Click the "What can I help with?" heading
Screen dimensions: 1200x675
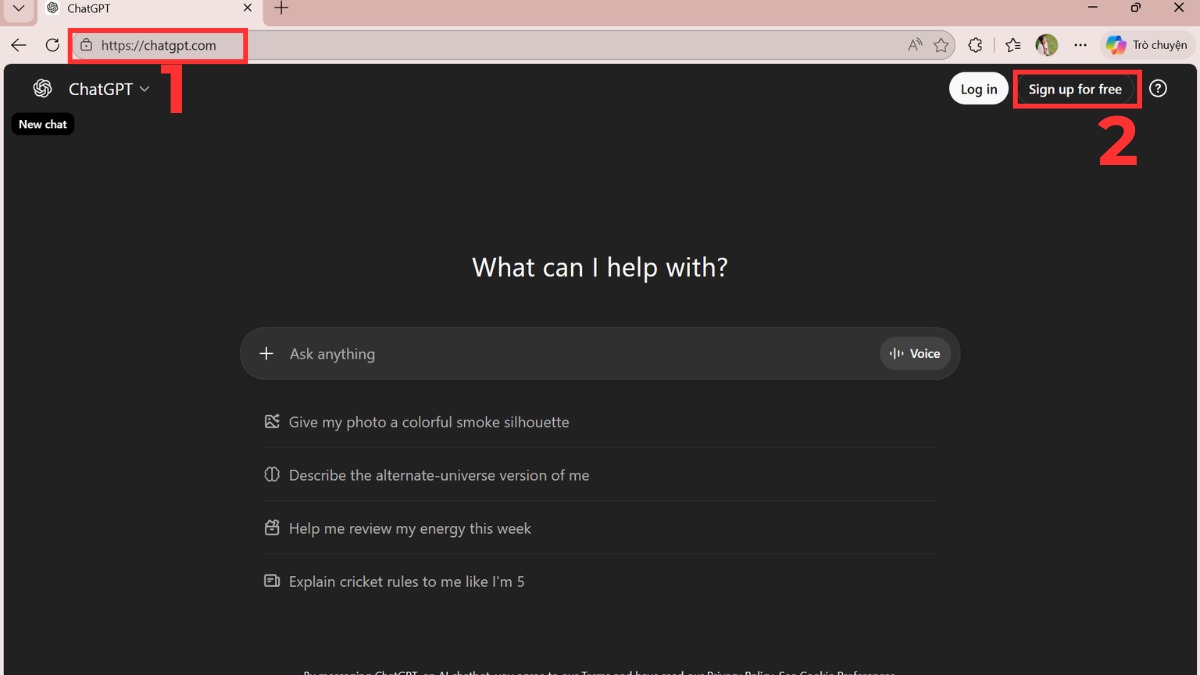click(x=600, y=268)
